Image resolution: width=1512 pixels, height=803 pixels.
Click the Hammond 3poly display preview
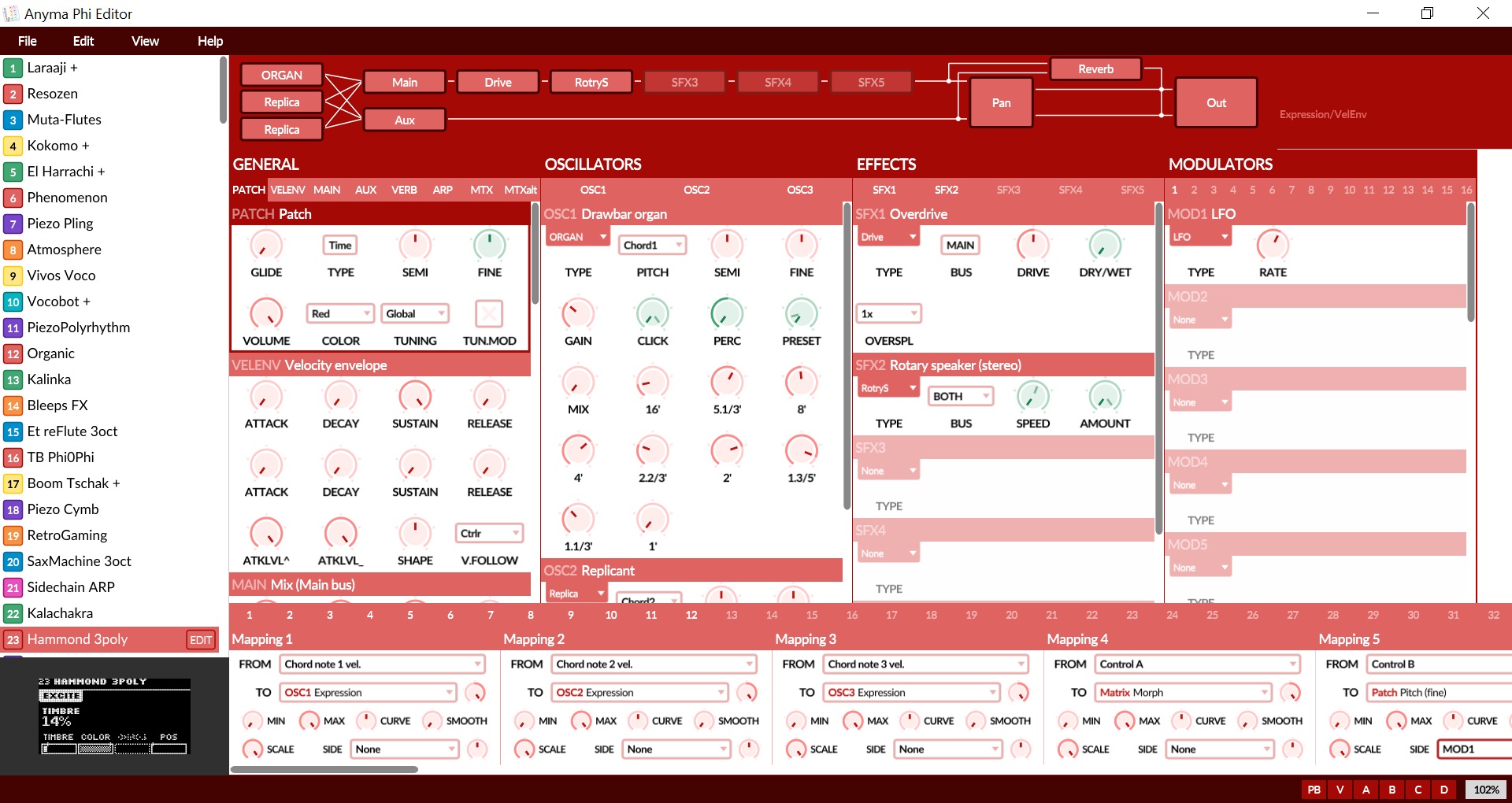pos(115,716)
